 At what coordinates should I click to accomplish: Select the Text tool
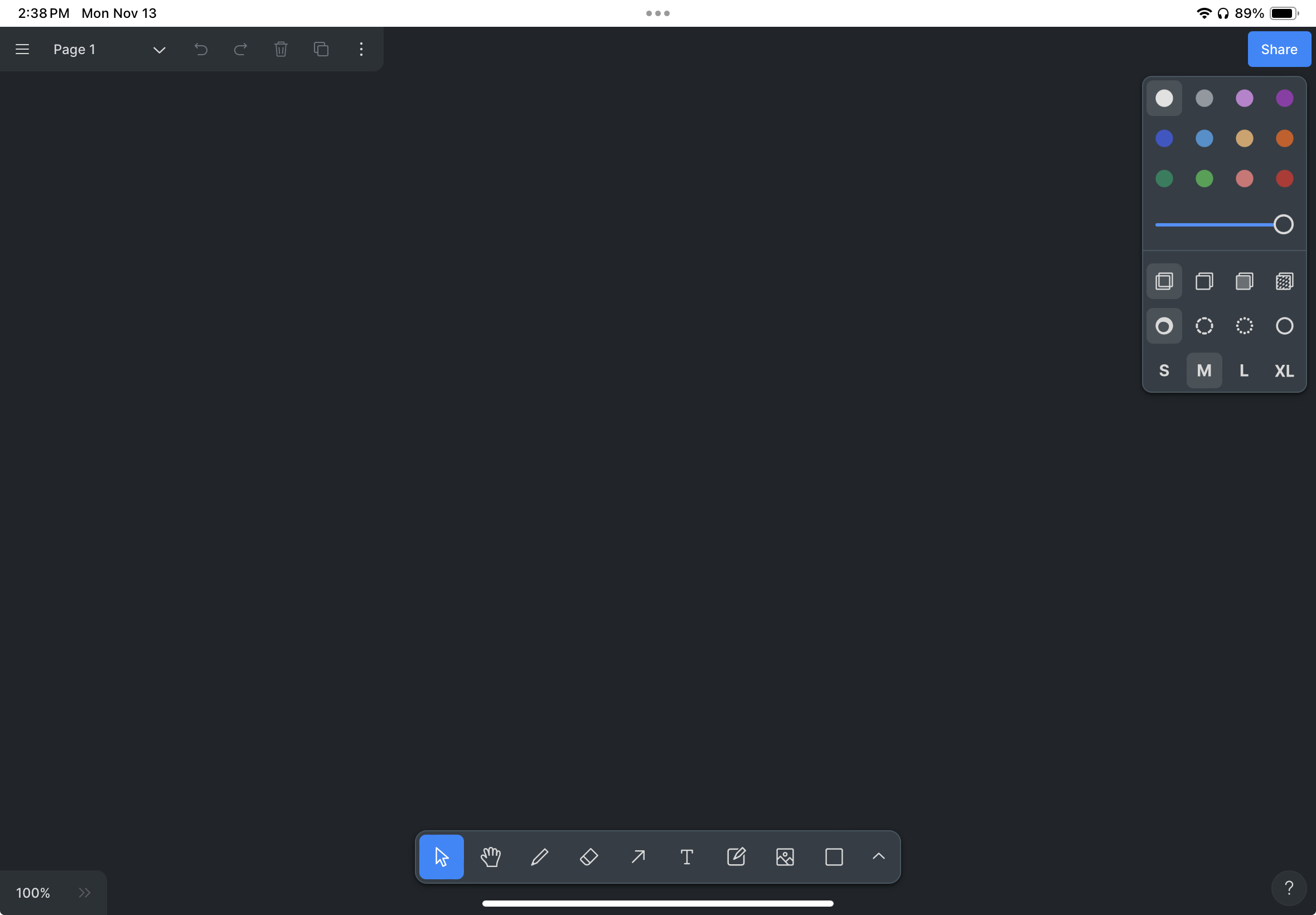[686, 856]
